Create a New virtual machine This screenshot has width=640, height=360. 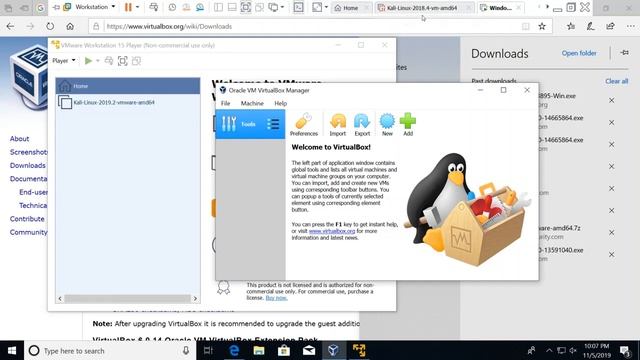[387, 124]
